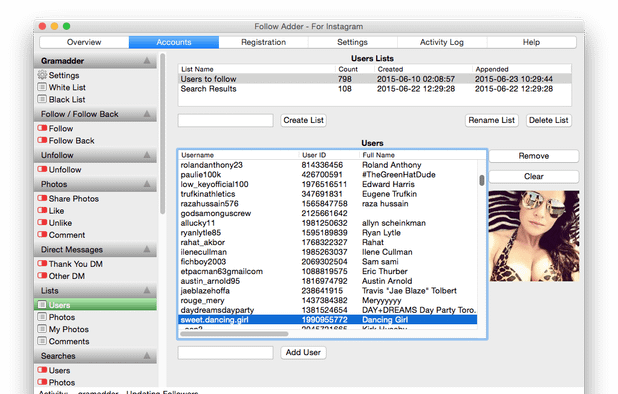Screen dimensions: 618x394
Task: Focus the add user input field
Action: pyautogui.click(x=225, y=353)
